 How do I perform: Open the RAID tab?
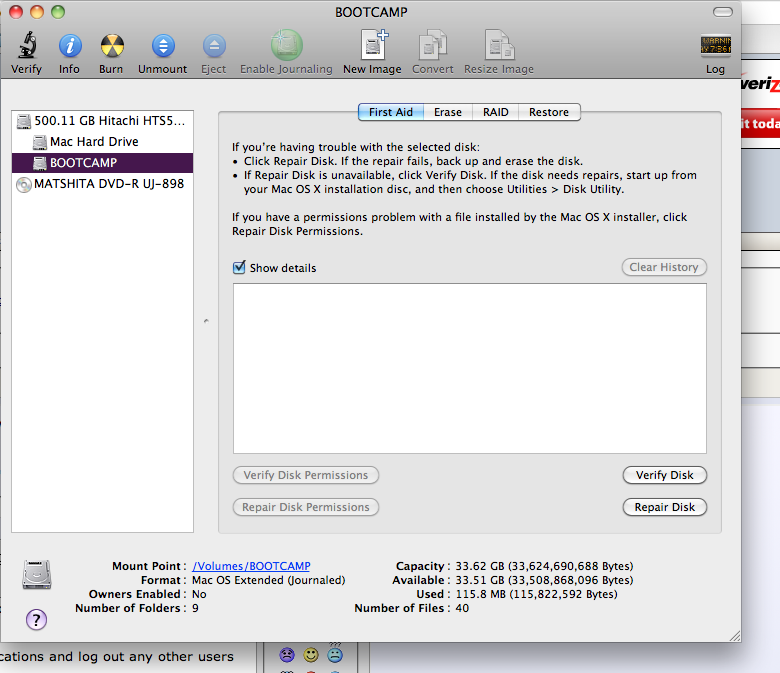495,112
